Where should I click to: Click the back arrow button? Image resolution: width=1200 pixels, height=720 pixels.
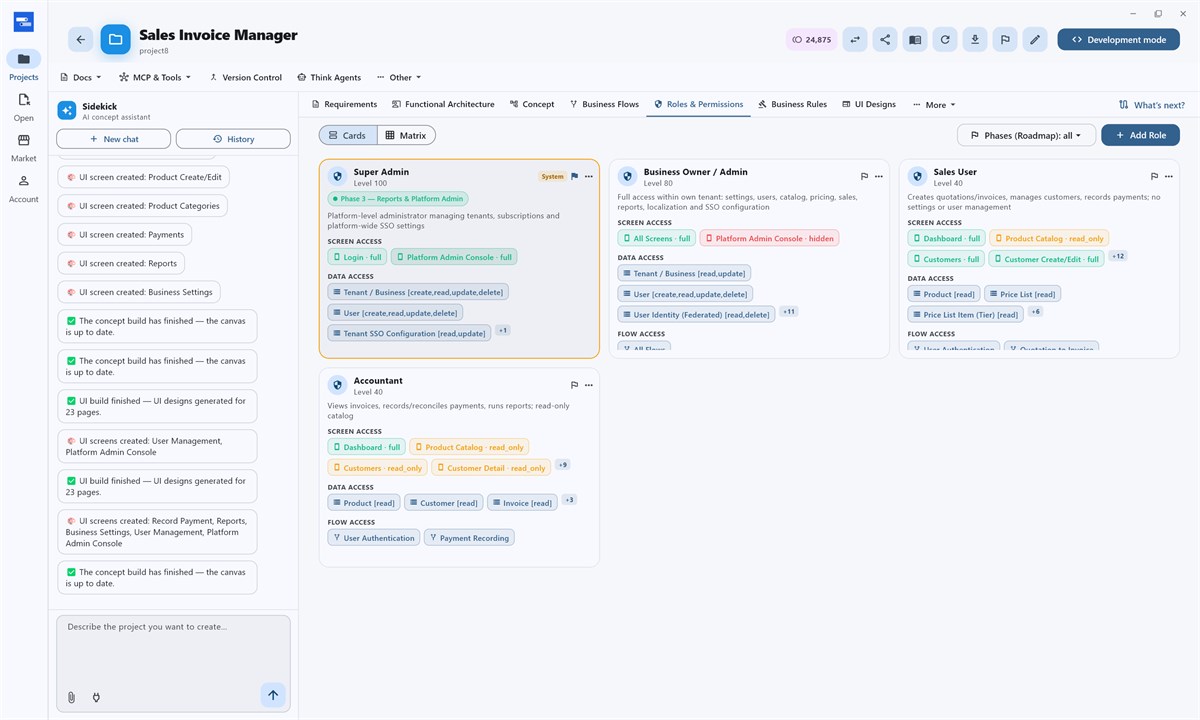[81, 40]
